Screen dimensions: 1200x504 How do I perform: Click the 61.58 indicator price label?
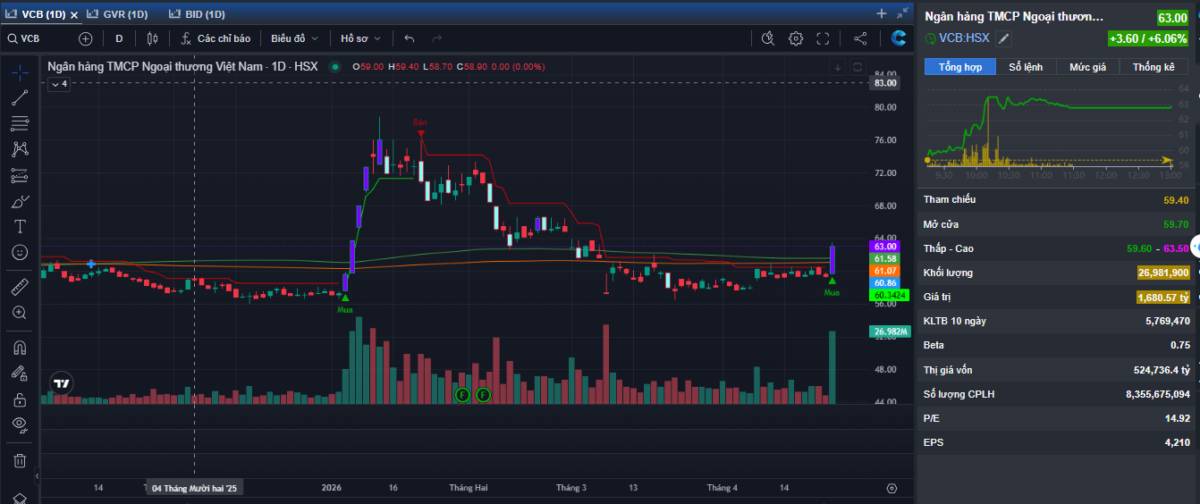(886, 259)
